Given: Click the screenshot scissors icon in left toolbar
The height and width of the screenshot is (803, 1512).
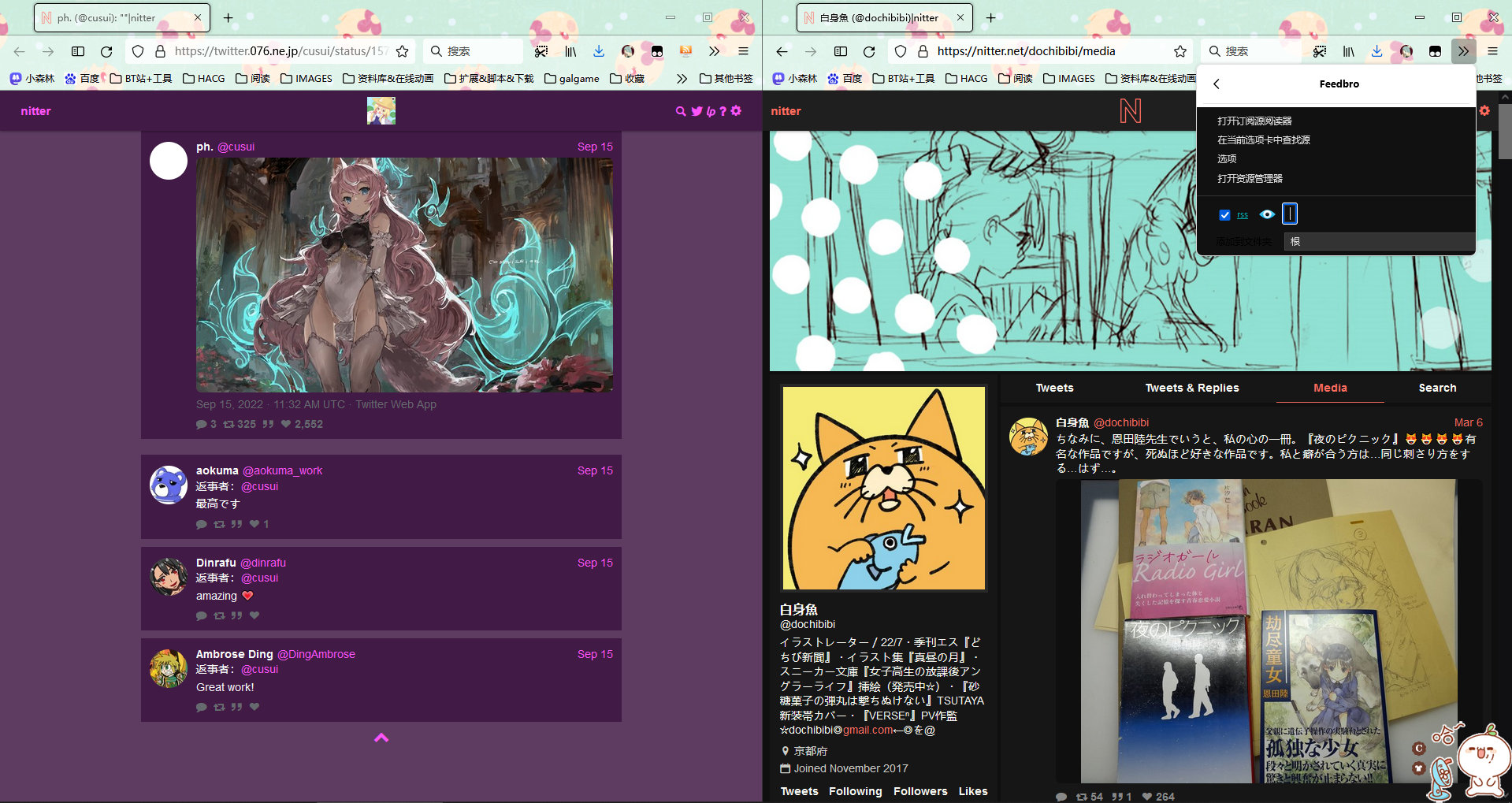Looking at the screenshot, I should coord(541,51).
